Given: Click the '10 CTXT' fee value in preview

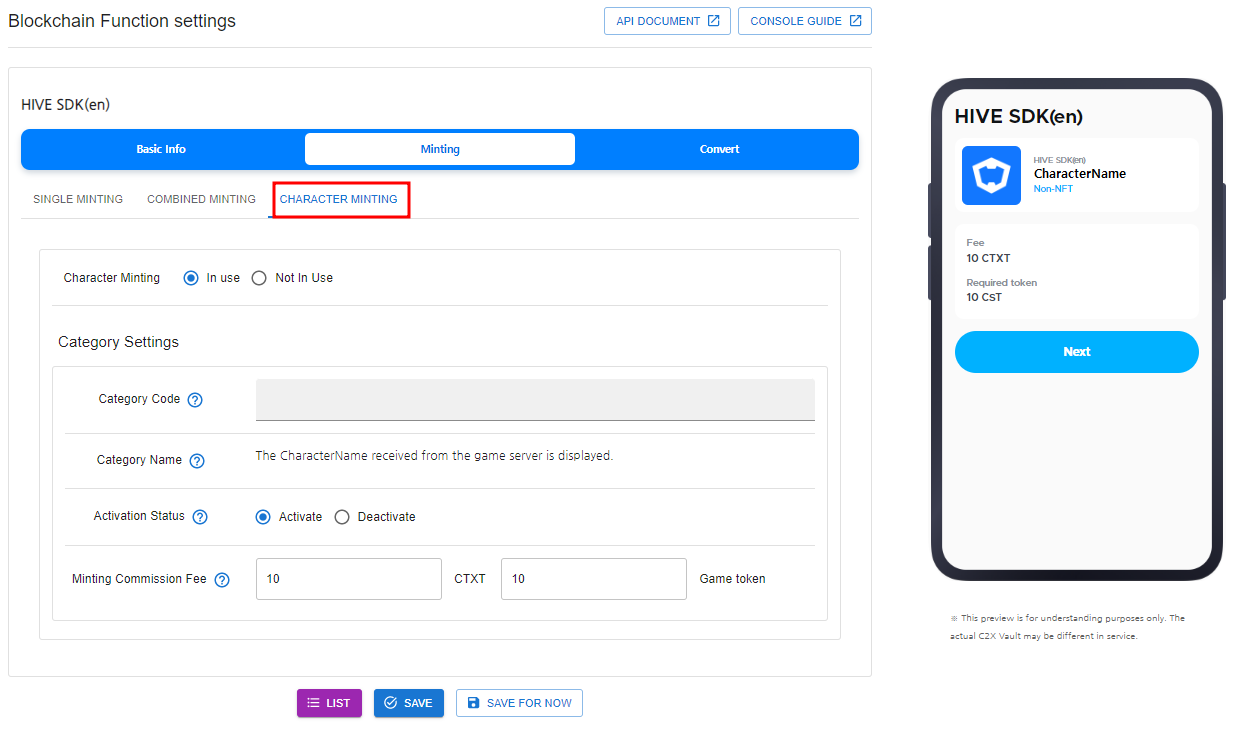Looking at the screenshot, I should tap(988, 258).
